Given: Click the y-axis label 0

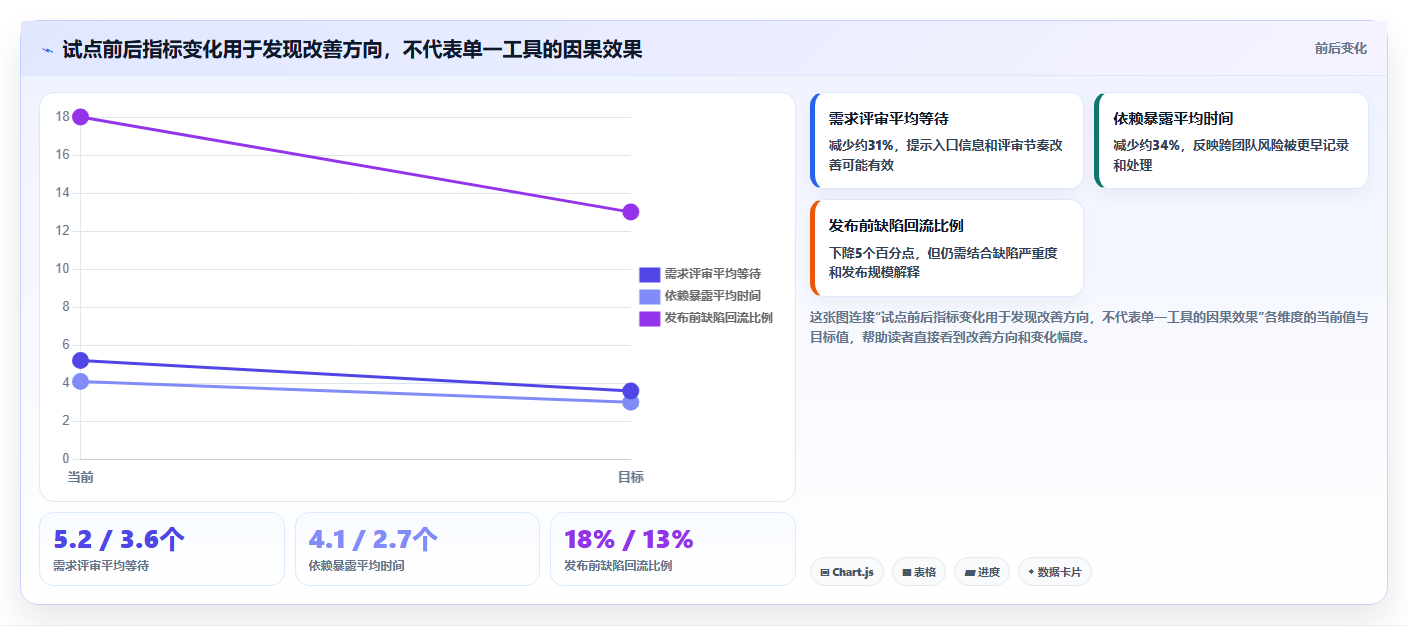Looking at the screenshot, I should (66, 459).
